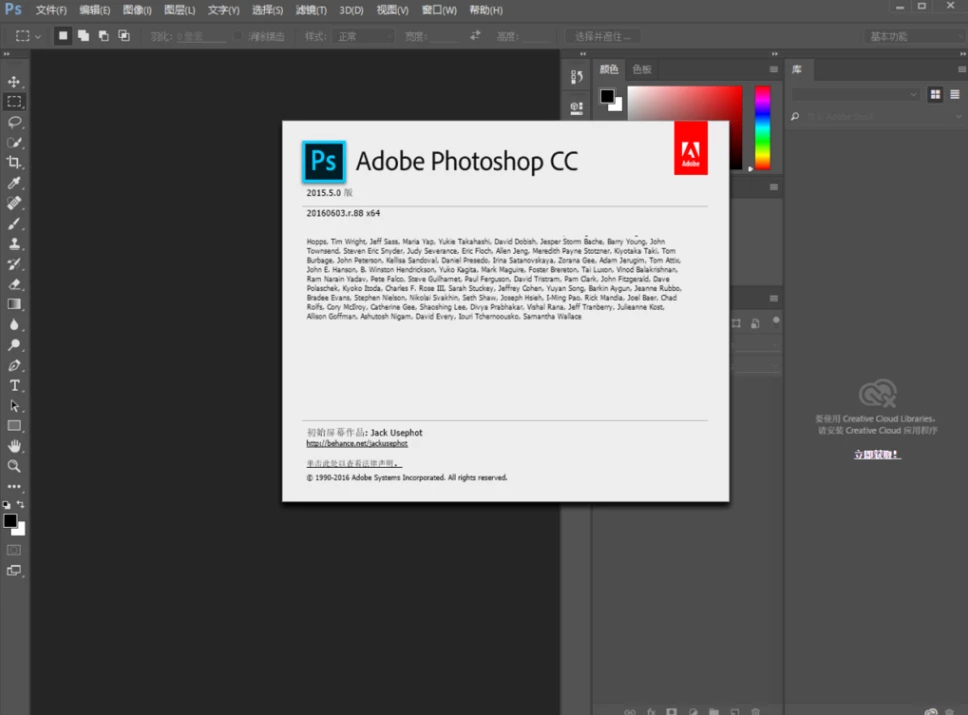Viewport: 968px width, 715px height.
Task: Open the workspace switcher dropdown
Action: coord(915,36)
